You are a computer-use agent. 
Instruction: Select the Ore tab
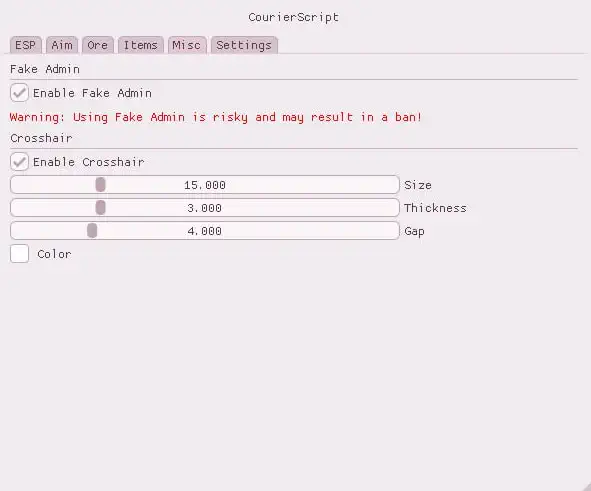98,45
